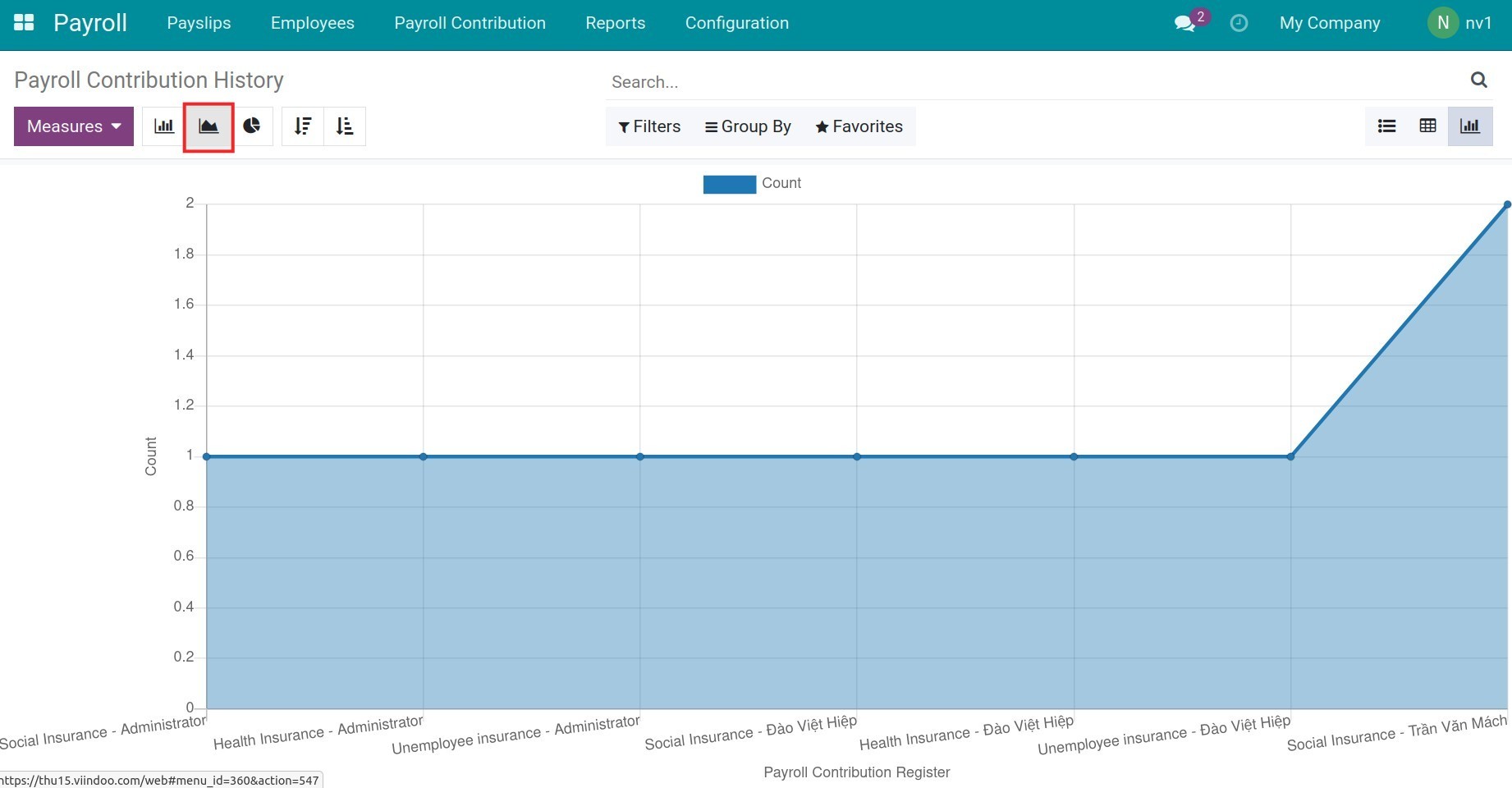Switch to the pie chart icon

pos(252,126)
